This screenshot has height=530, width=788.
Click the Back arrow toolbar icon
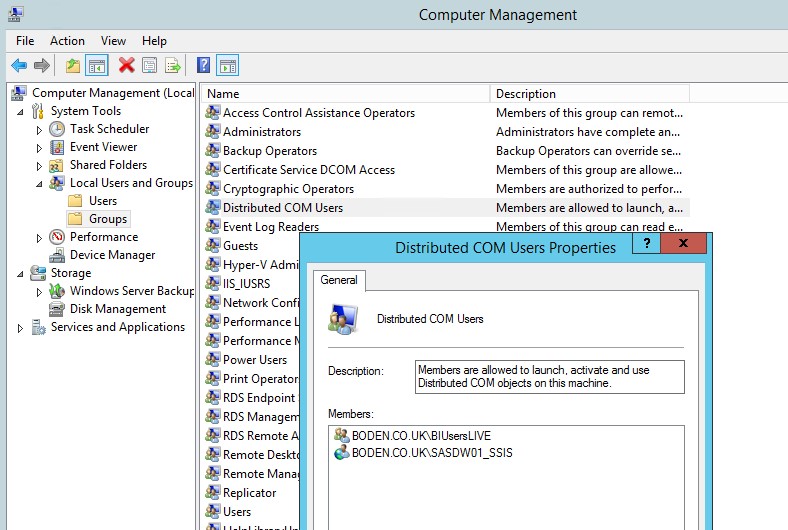19,65
